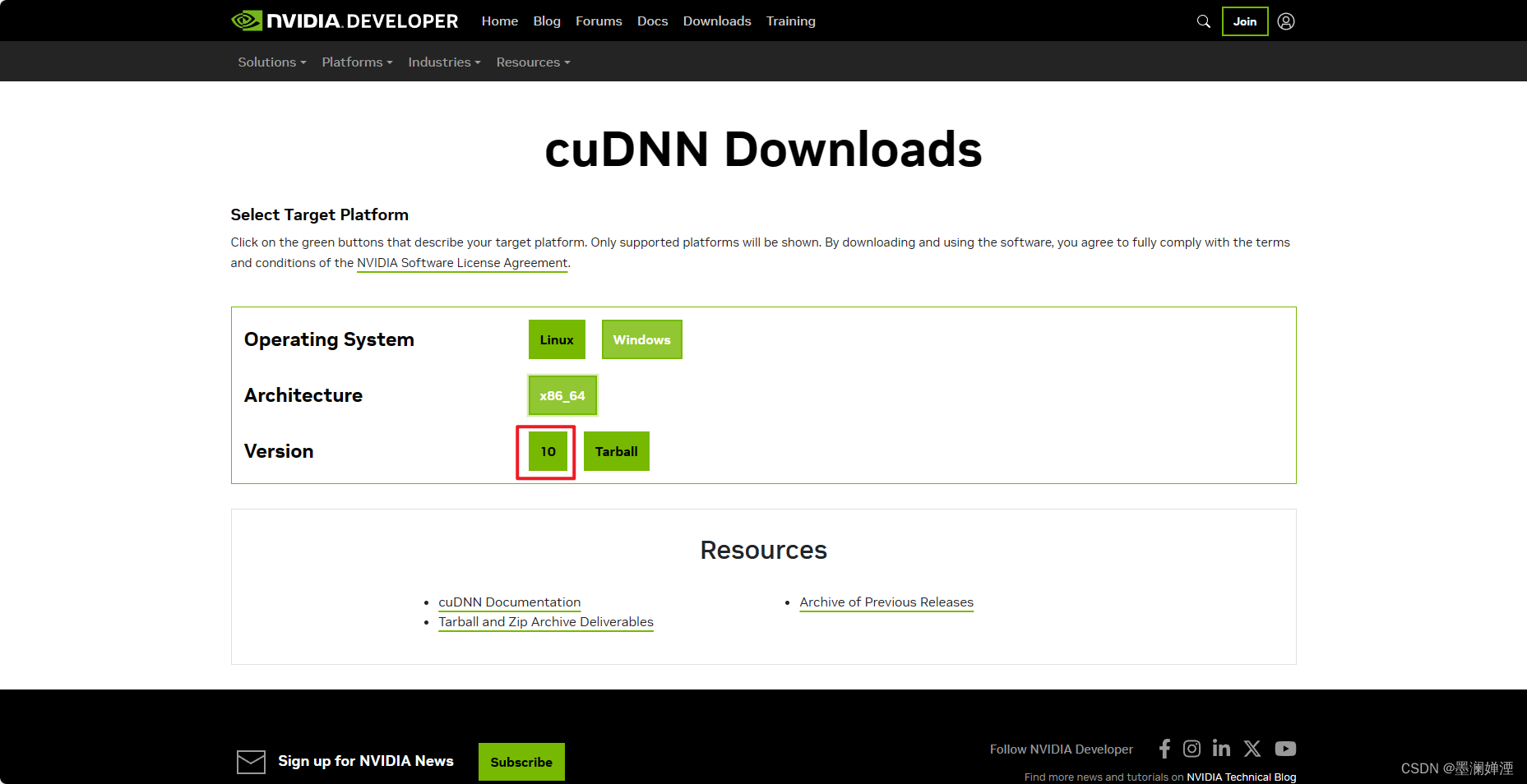Open the search magnifier icon
Image resolution: width=1527 pixels, height=784 pixels.
[x=1203, y=21]
